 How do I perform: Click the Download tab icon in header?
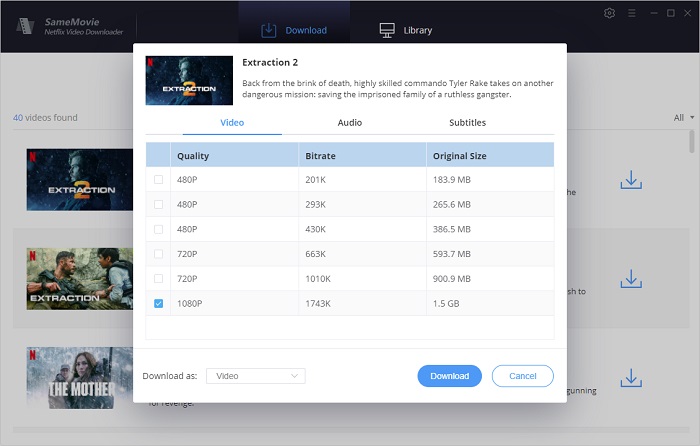268,30
